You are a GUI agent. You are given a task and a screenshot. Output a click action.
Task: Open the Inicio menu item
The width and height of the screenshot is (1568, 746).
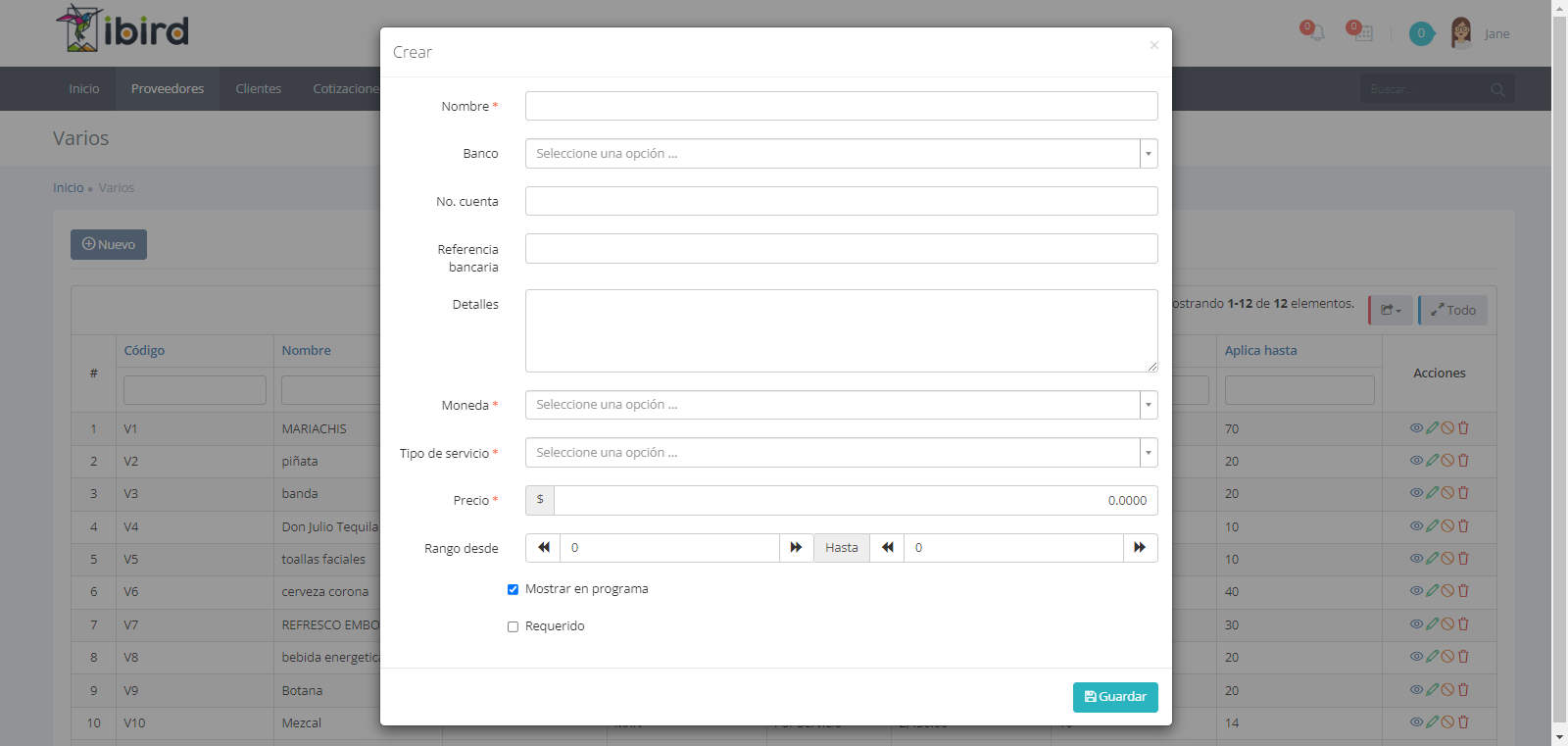pos(84,89)
